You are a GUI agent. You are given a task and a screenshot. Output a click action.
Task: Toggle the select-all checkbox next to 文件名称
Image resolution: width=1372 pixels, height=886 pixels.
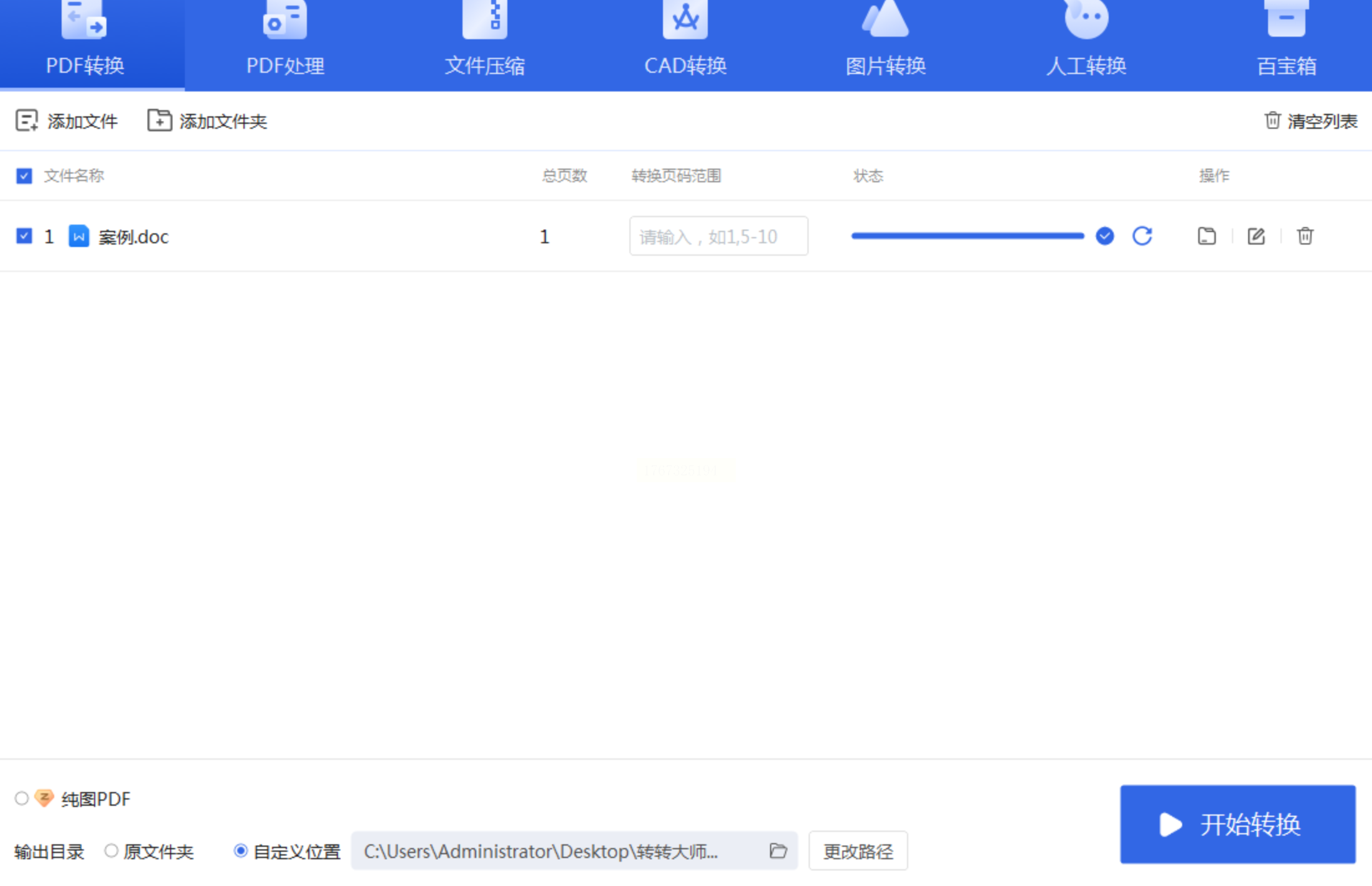pos(24,176)
